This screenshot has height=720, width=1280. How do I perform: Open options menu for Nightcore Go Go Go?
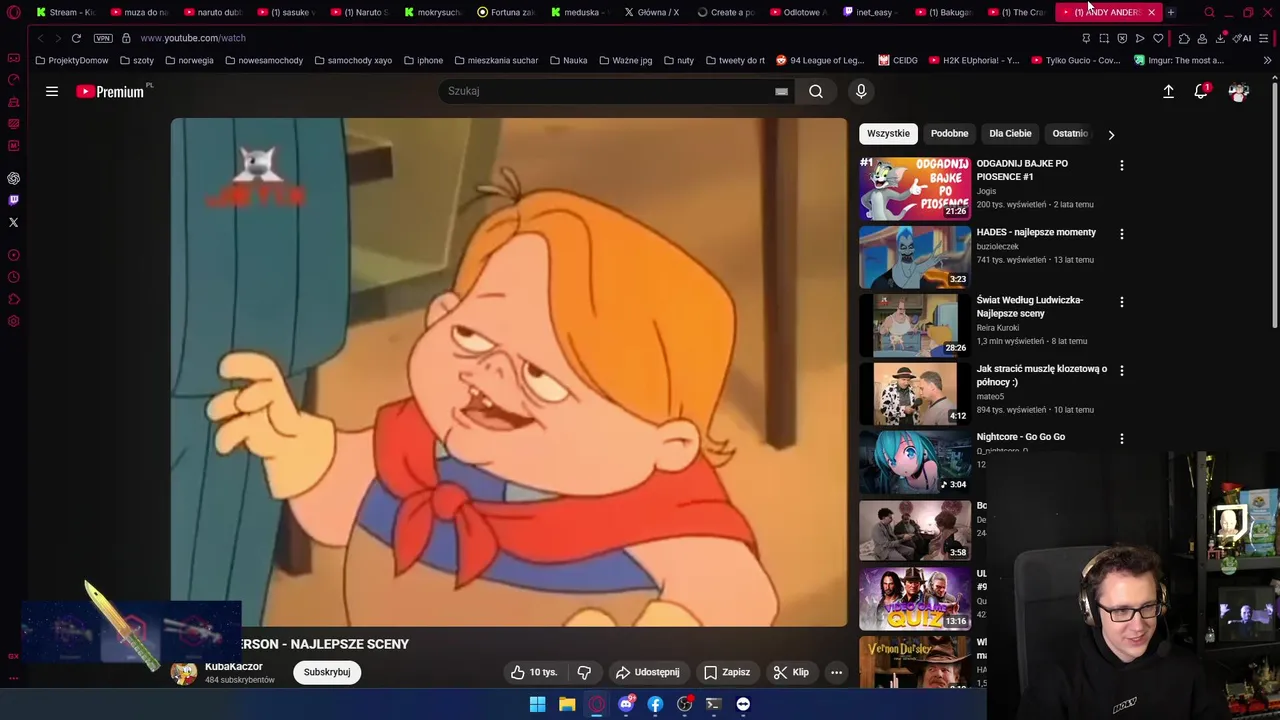(1121, 439)
